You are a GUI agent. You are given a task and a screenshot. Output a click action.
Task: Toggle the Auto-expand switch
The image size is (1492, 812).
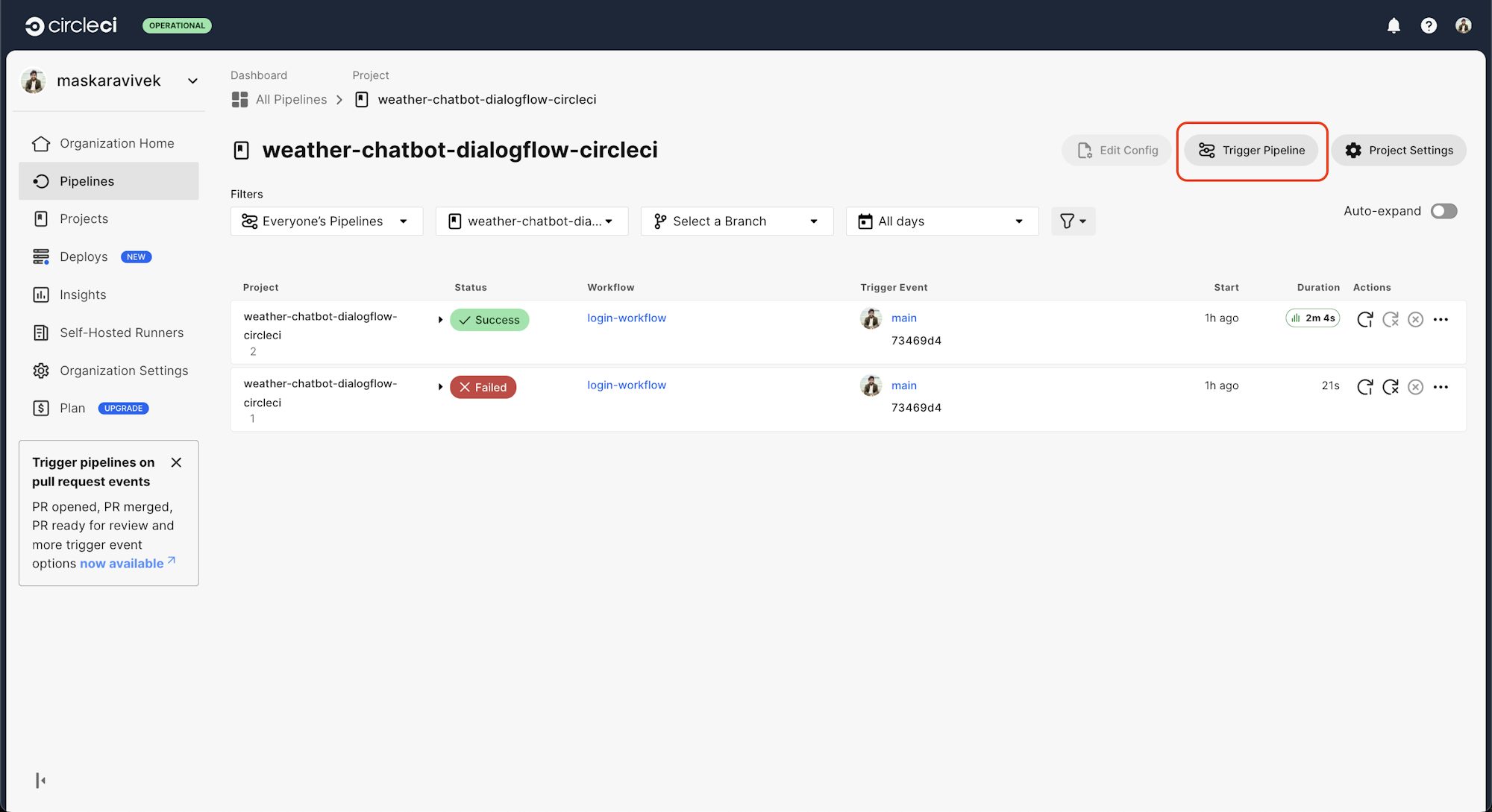(x=1444, y=211)
